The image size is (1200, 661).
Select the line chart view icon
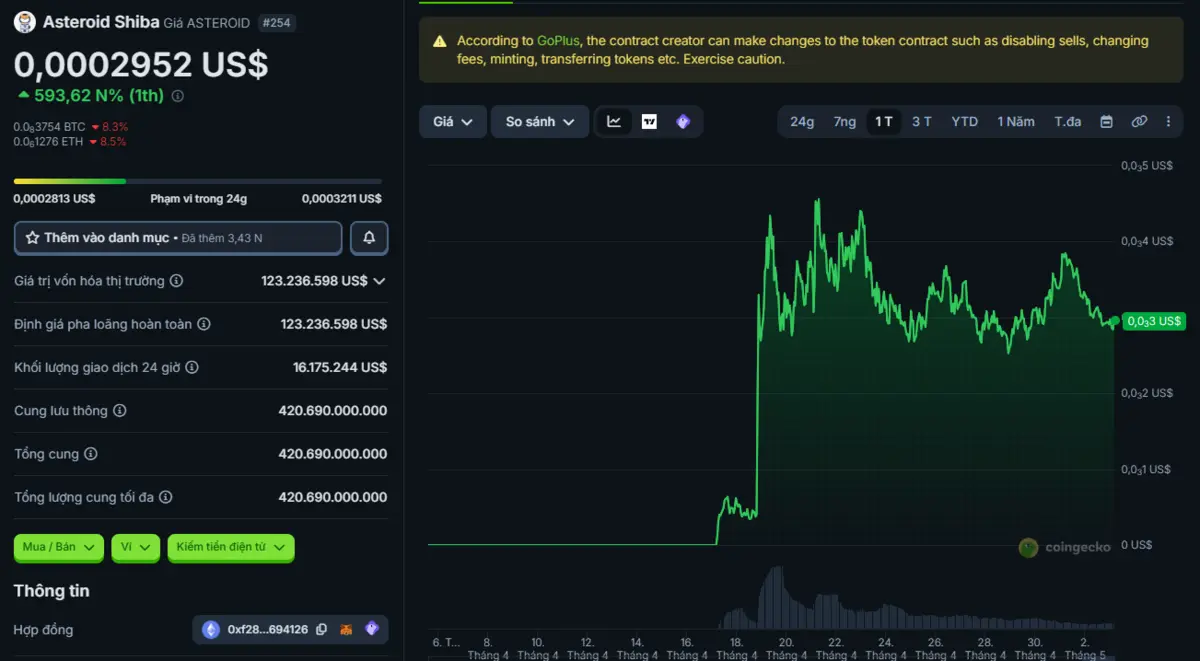[x=614, y=122]
